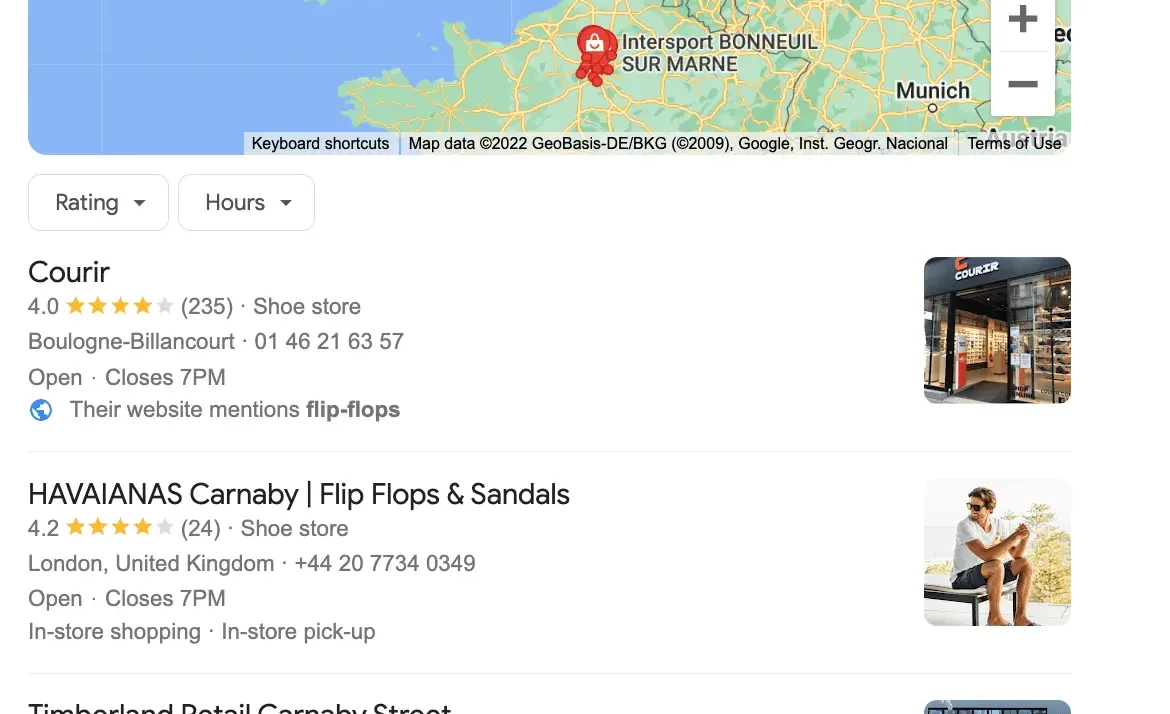The width and height of the screenshot is (1170, 714).
Task: Click Courir's star rating icons
Action: (119, 306)
